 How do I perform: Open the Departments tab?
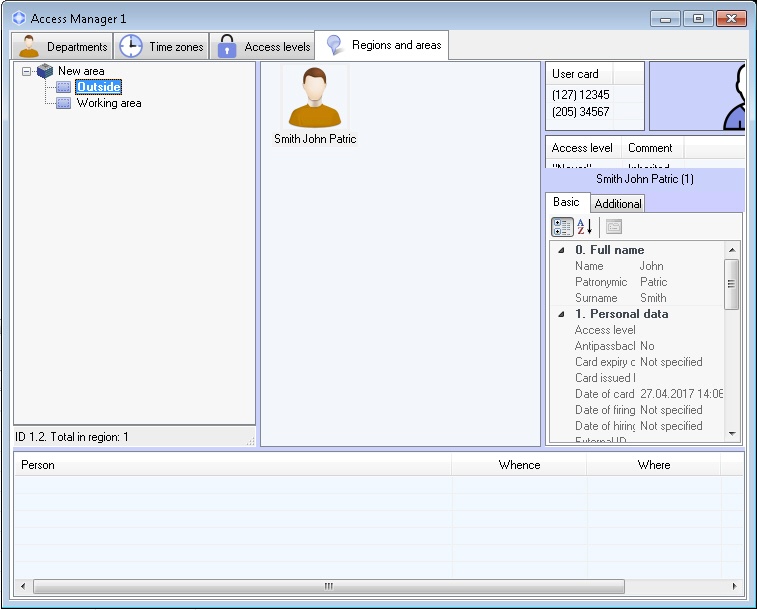tap(62, 46)
